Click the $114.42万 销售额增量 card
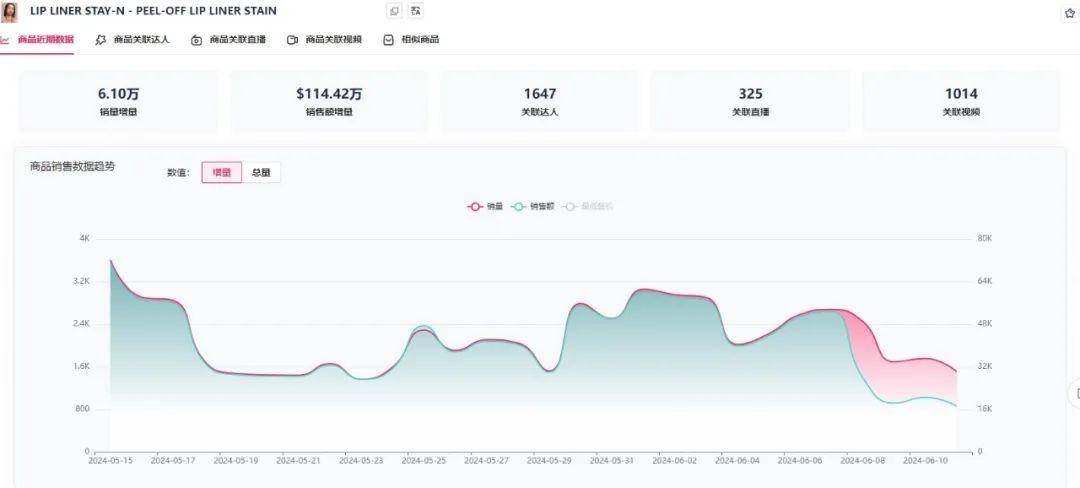This screenshot has height=488, width=1080. pyautogui.click(x=329, y=101)
